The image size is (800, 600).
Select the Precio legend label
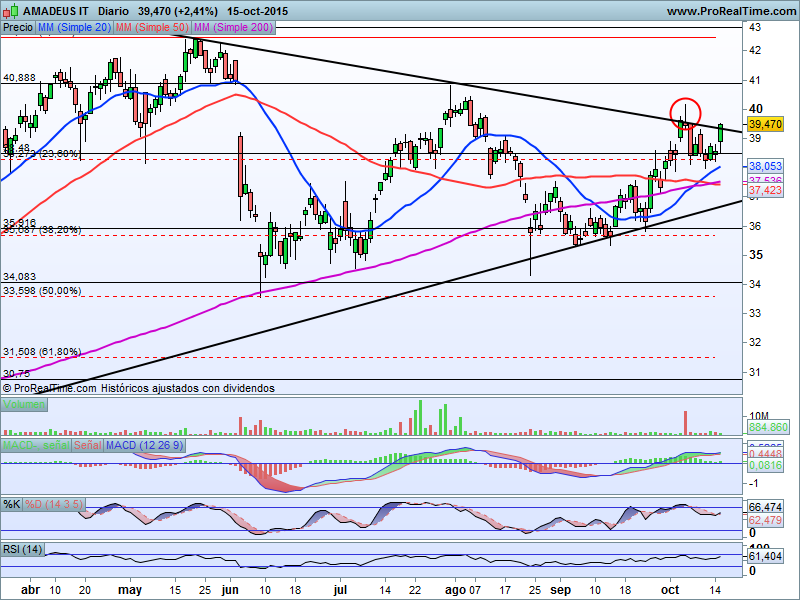click(18, 28)
